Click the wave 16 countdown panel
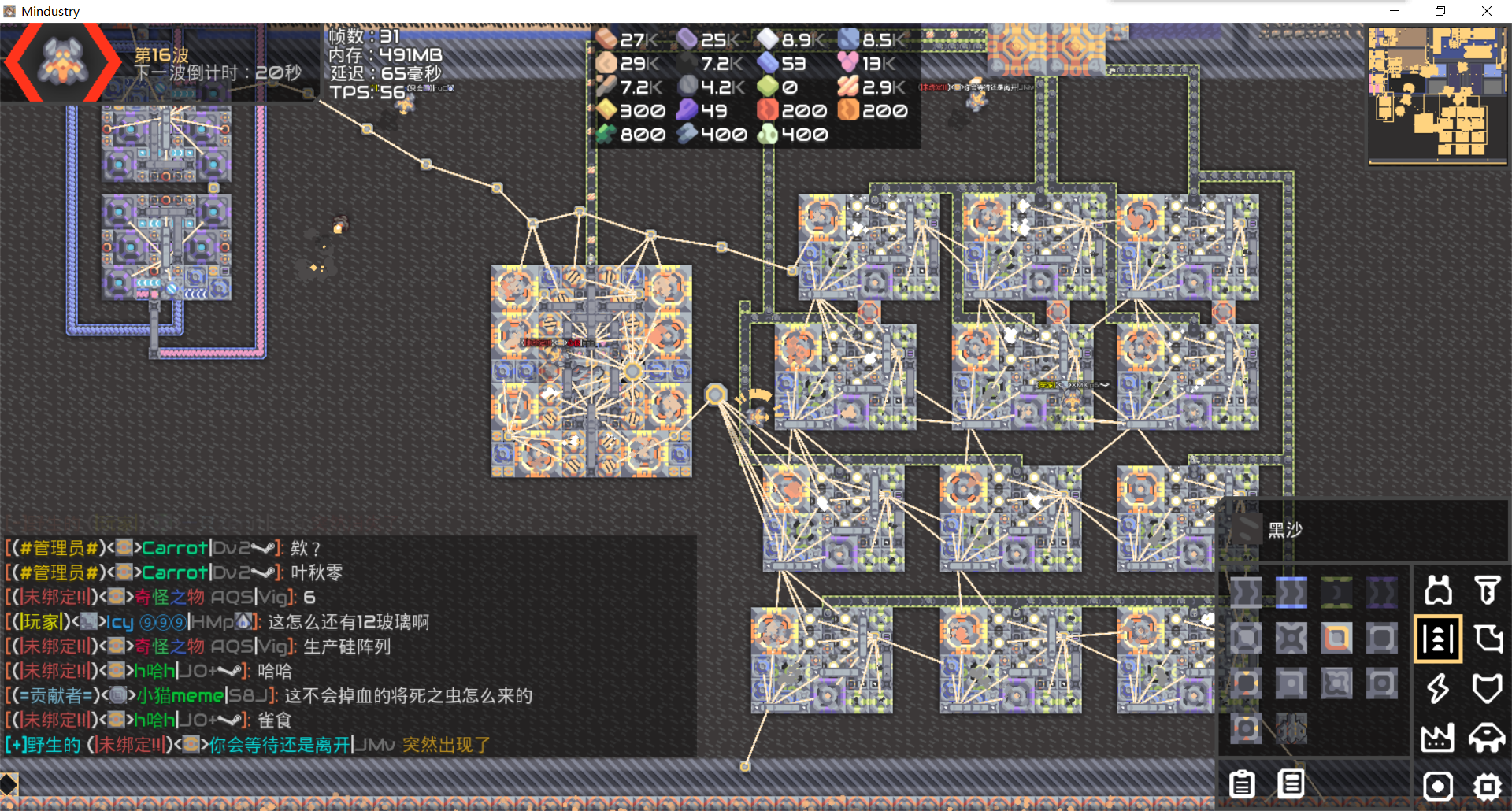Image resolution: width=1512 pixels, height=811 pixels. click(x=217, y=65)
